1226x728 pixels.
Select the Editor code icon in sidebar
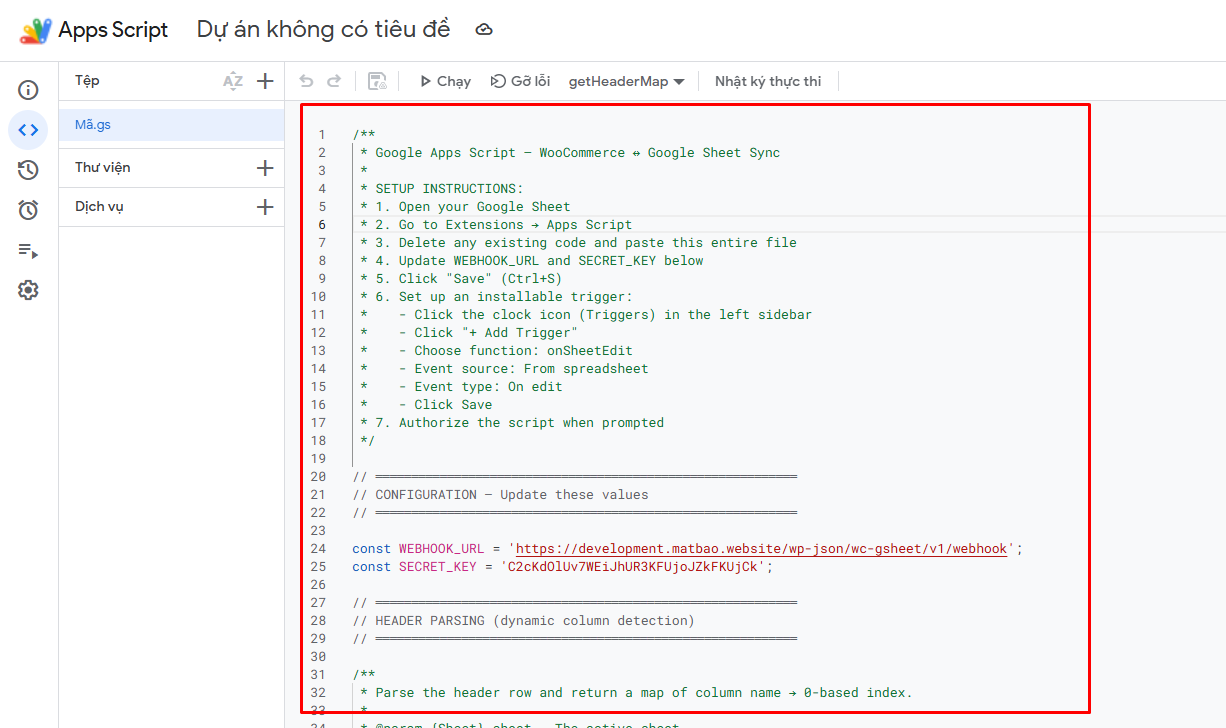(28, 130)
